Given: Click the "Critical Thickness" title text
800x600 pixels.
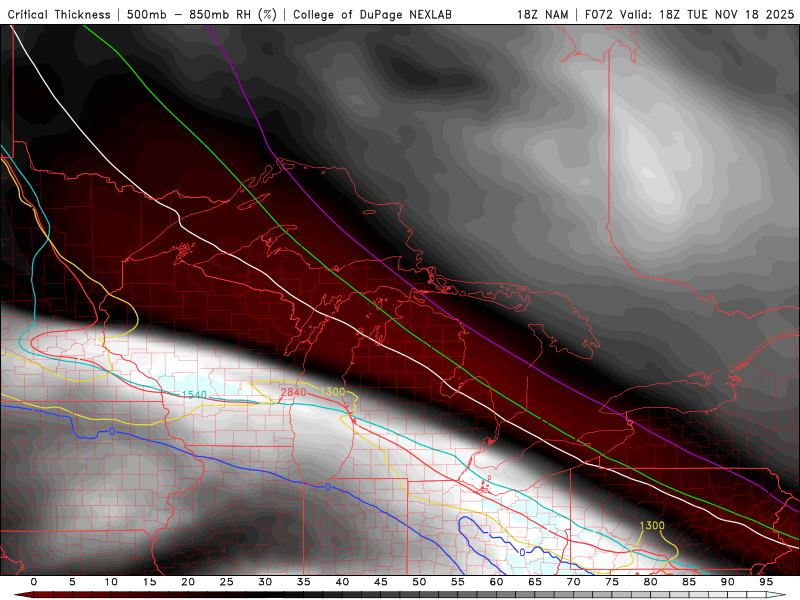Looking at the screenshot, I should 59,15.
